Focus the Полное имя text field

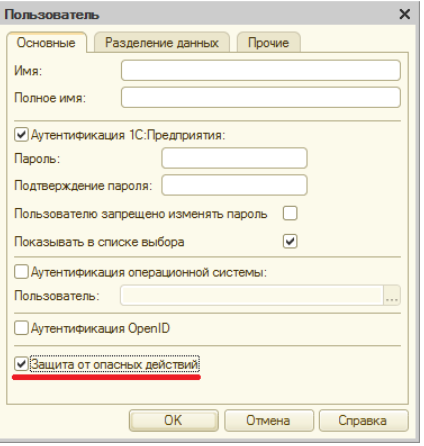[261, 98]
